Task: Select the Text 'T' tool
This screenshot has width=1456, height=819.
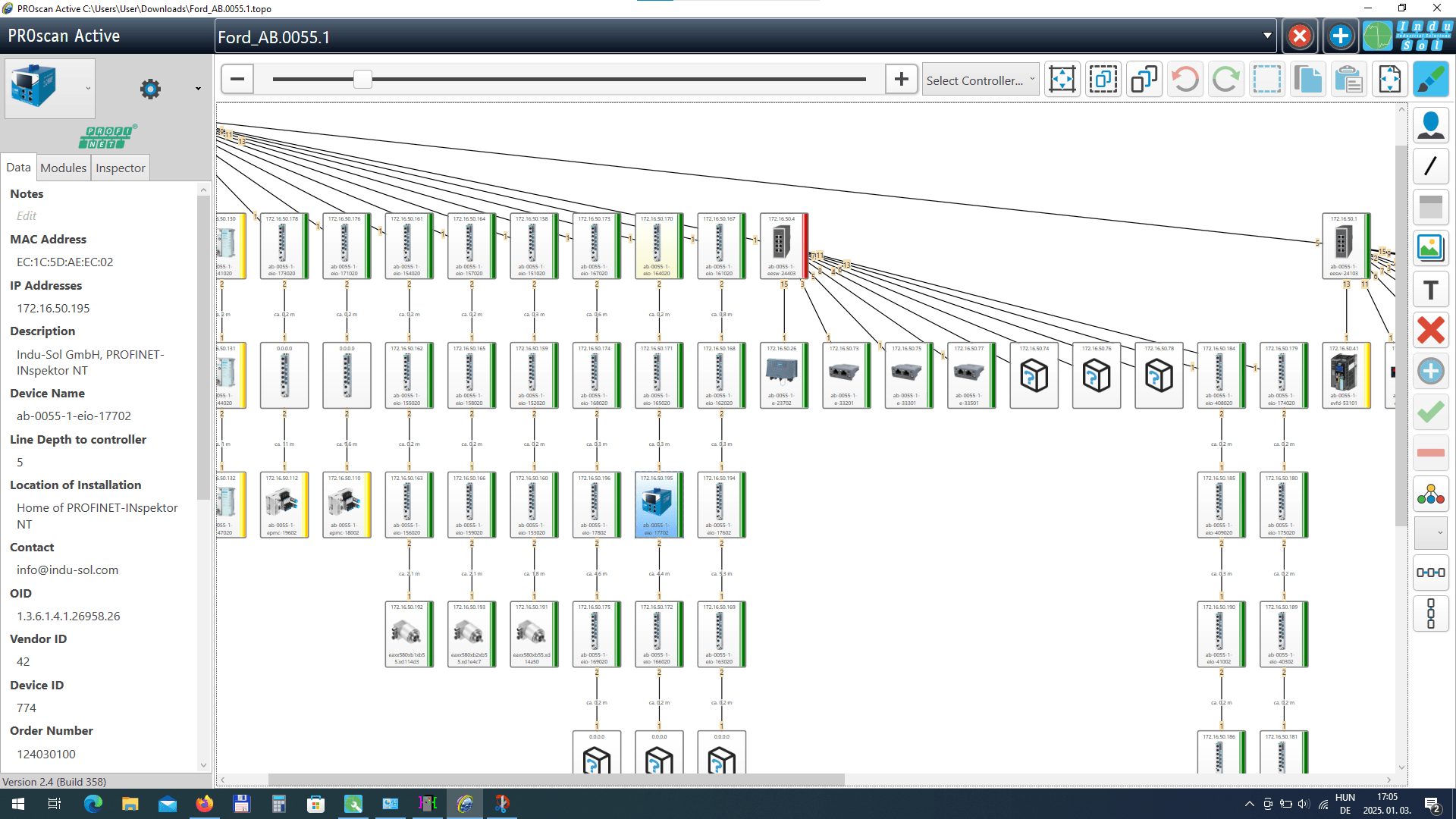Action: point(1430,290)
